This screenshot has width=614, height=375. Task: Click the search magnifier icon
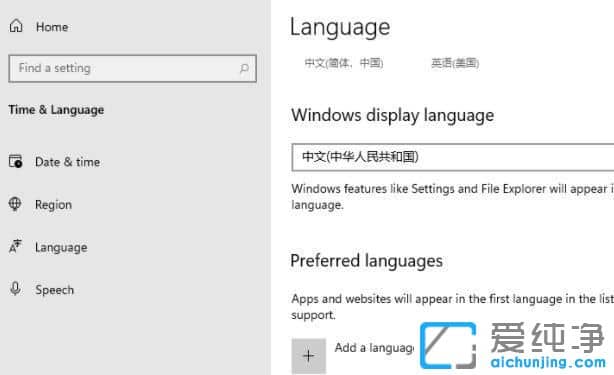244,69
